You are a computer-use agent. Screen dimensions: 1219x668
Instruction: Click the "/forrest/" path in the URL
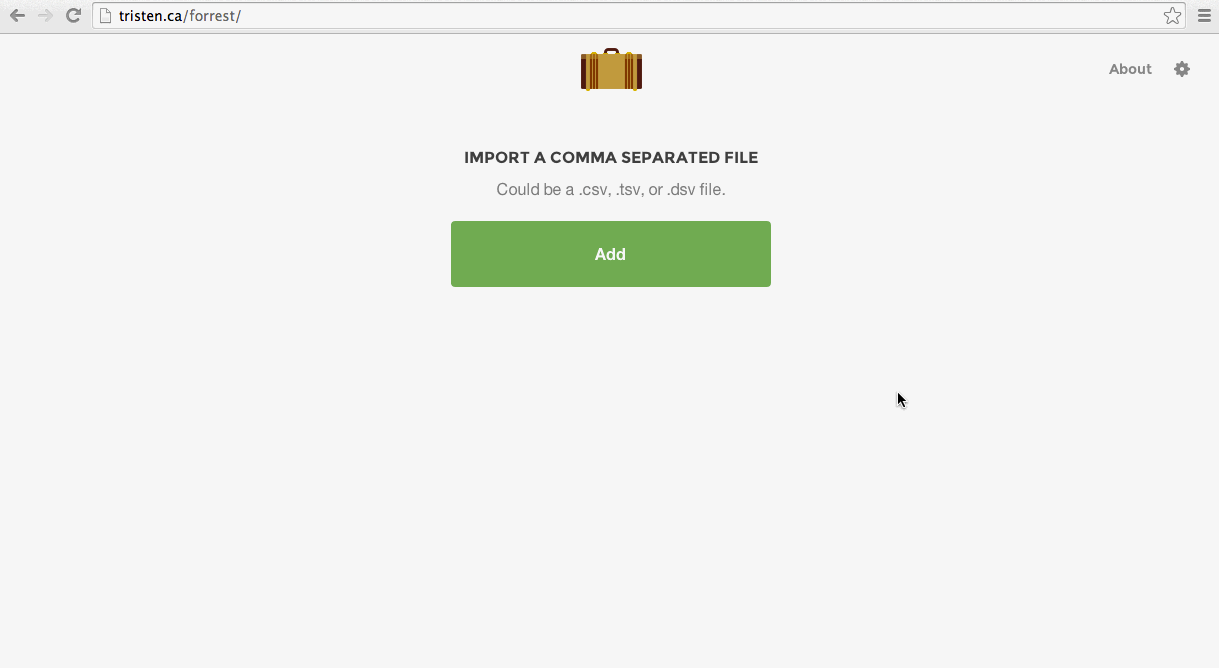212,16
